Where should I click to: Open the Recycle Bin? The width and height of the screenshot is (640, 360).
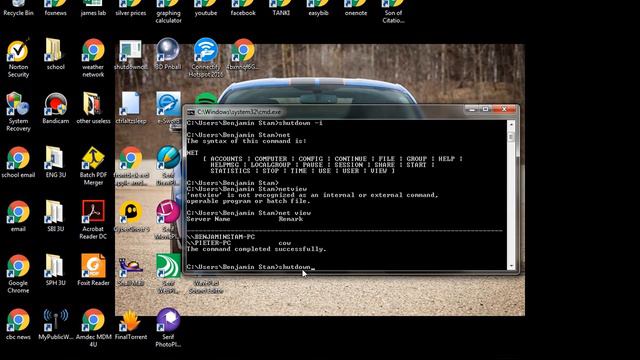[18, 8]
